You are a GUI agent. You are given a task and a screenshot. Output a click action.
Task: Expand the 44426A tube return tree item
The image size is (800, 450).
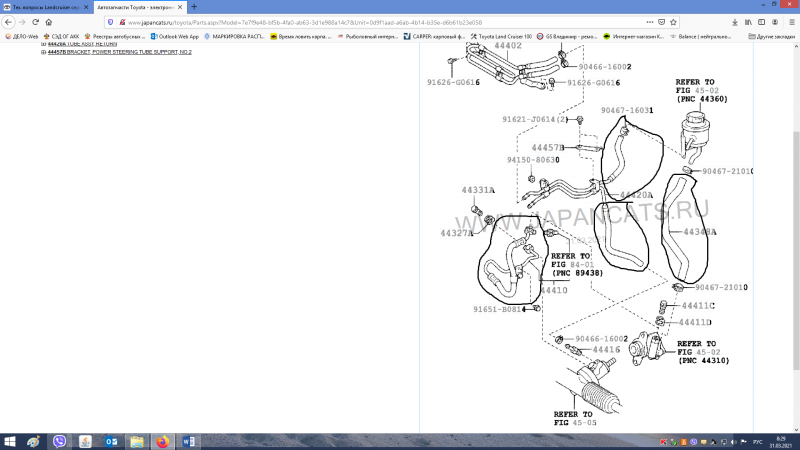click(44, 44)
